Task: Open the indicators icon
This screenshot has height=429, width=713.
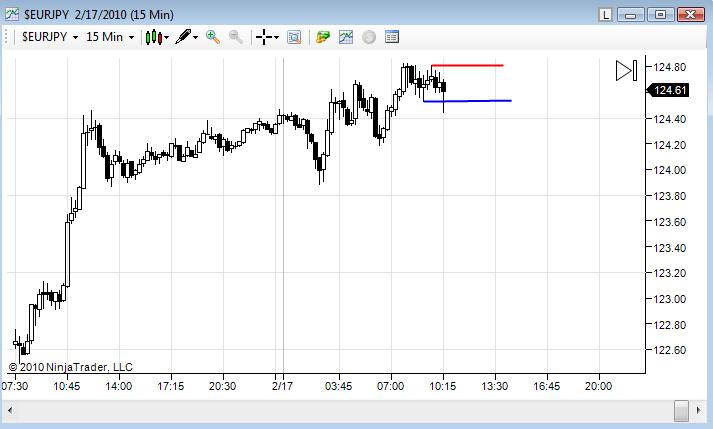Action: pyautogui.click(x=346, y=37)
